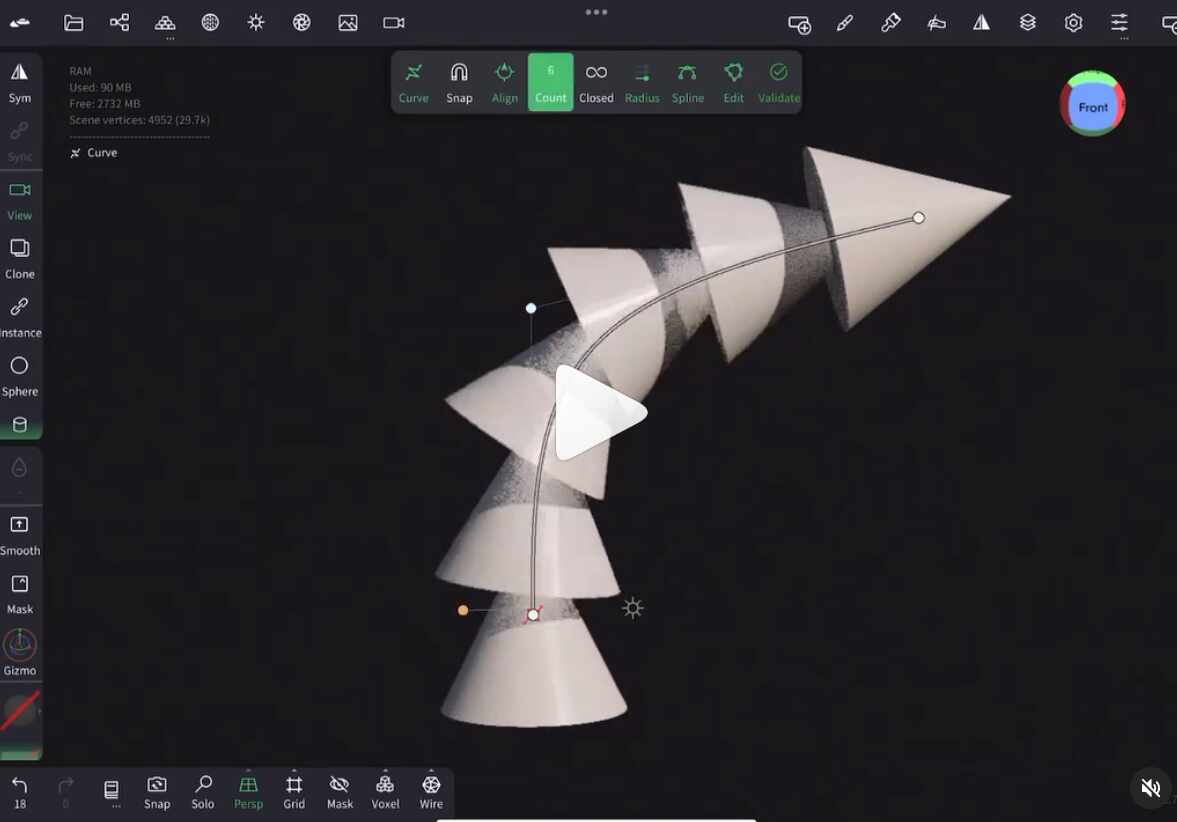
Task: Enable Wire display in the bottom bar
Action: click(x=431, y=790)
